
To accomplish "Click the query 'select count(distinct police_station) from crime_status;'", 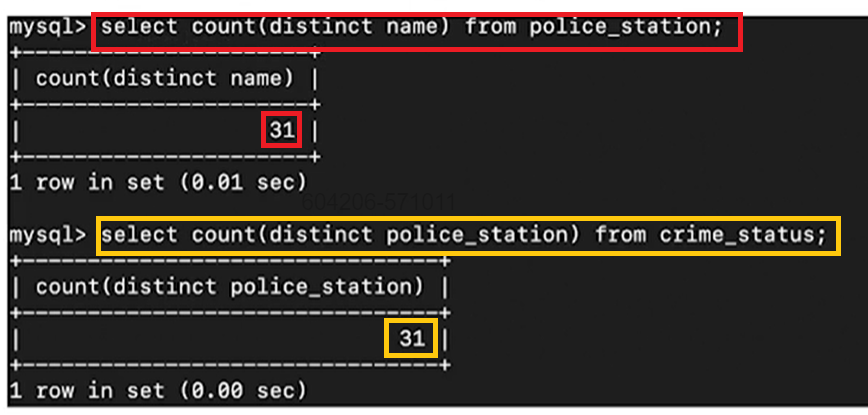I will tap(463, 235).
